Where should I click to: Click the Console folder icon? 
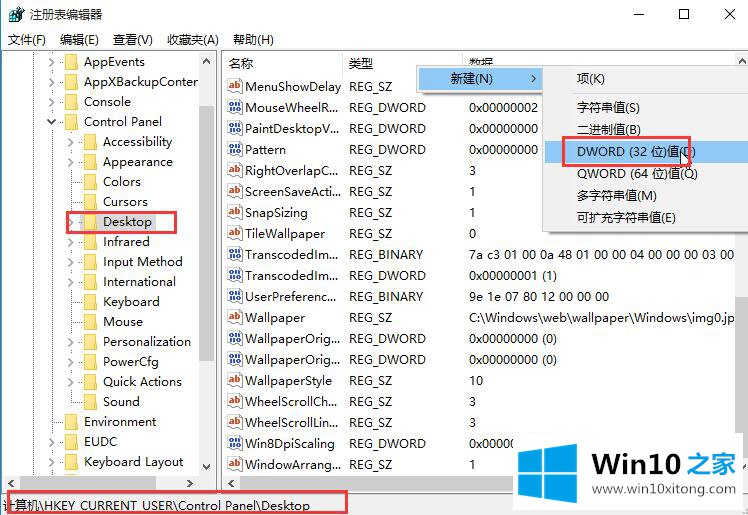(x=71, y=102)
